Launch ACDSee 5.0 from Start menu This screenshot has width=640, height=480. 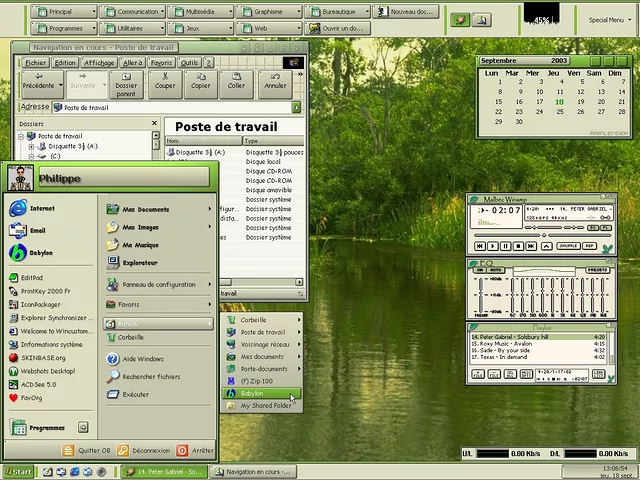point(38,383)
